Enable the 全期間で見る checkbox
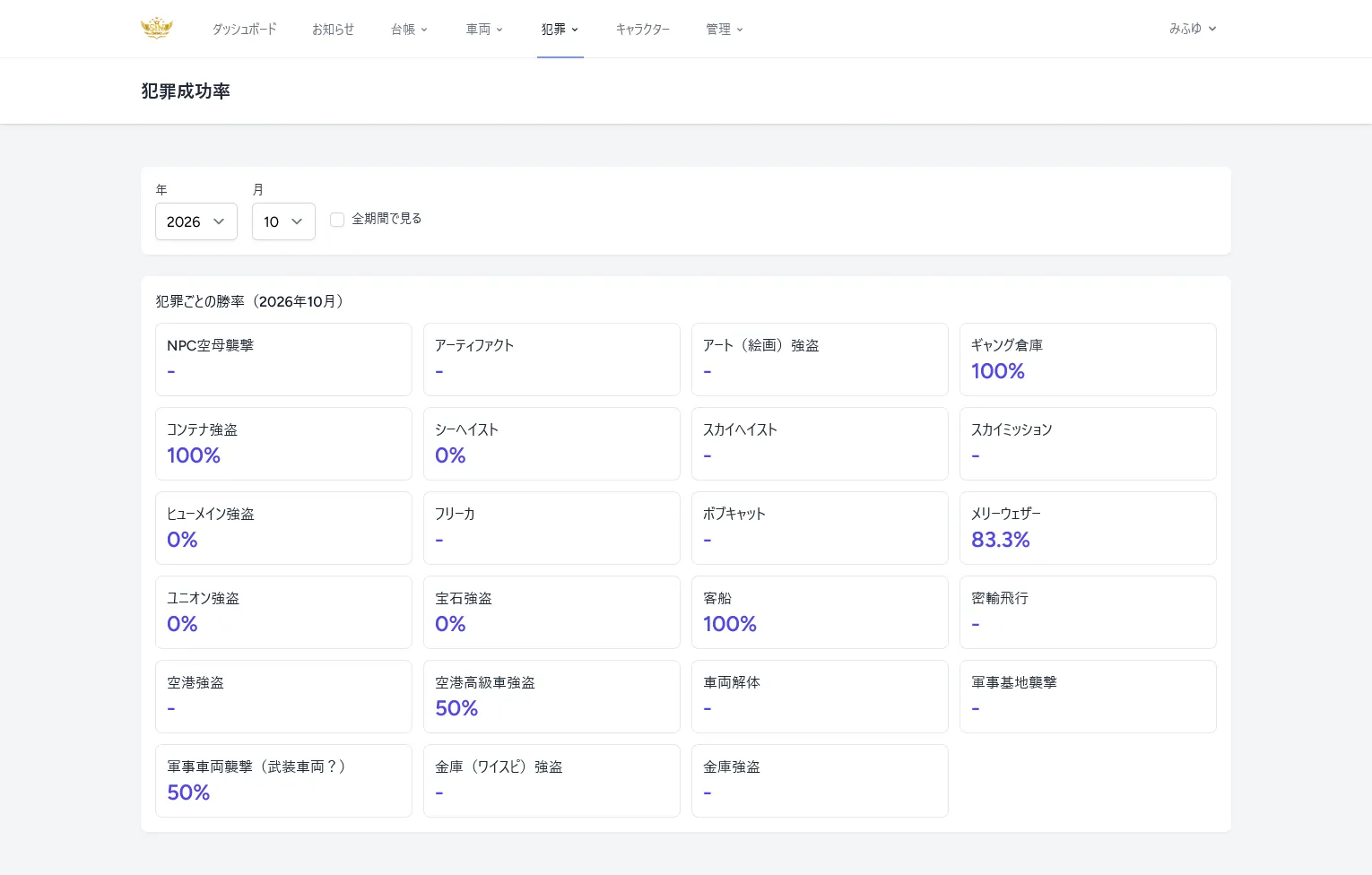This screenshot has width=1372, height=875. pyautogui.click(x=337, y=220)
